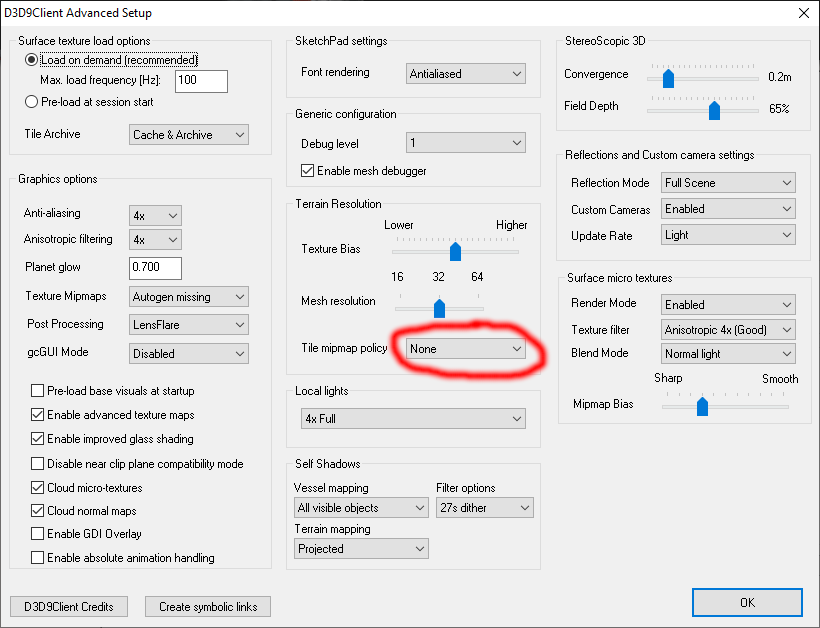This screenshot has height=628, width=820.
Task: Click the Create symbolic links button
Action: click(208, 607)
